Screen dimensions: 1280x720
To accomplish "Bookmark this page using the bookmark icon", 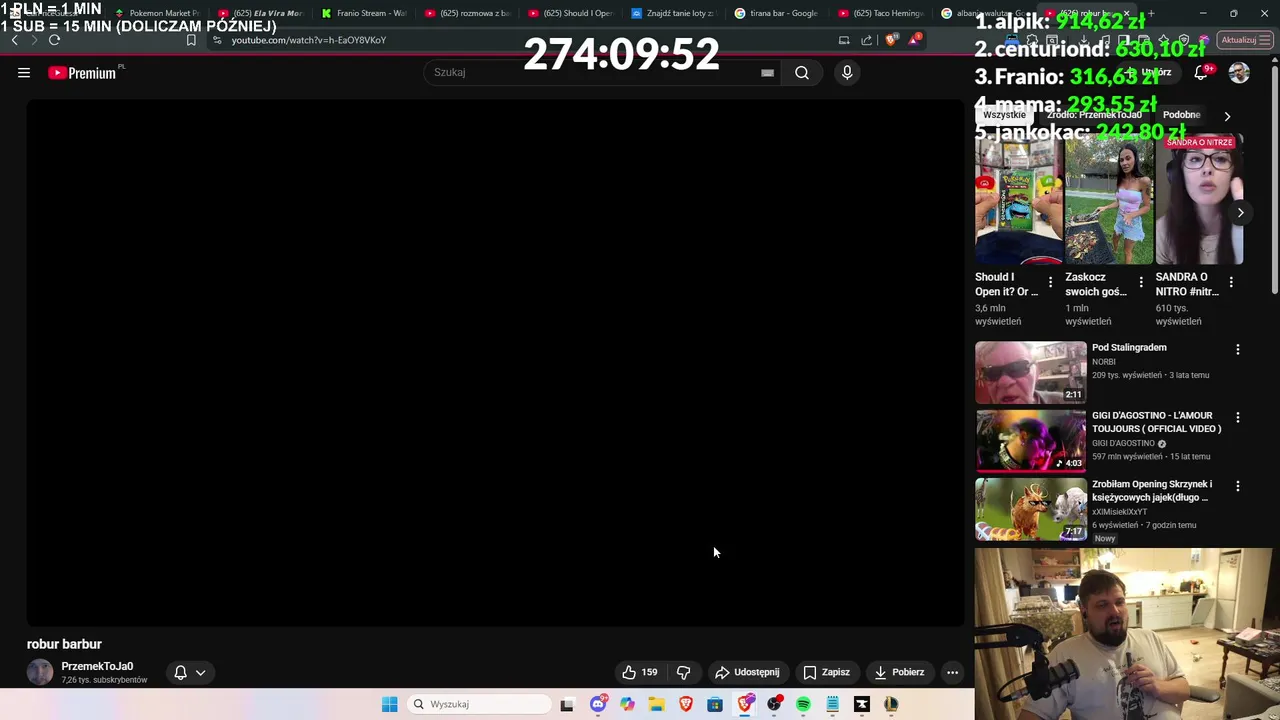I will click(191, 40).
